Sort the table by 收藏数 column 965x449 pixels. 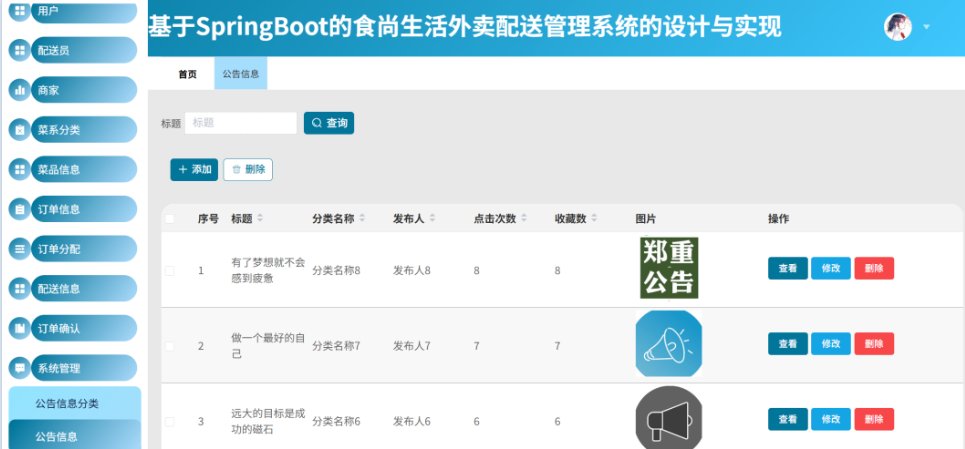pyautogui.click(x=594, y=218)
